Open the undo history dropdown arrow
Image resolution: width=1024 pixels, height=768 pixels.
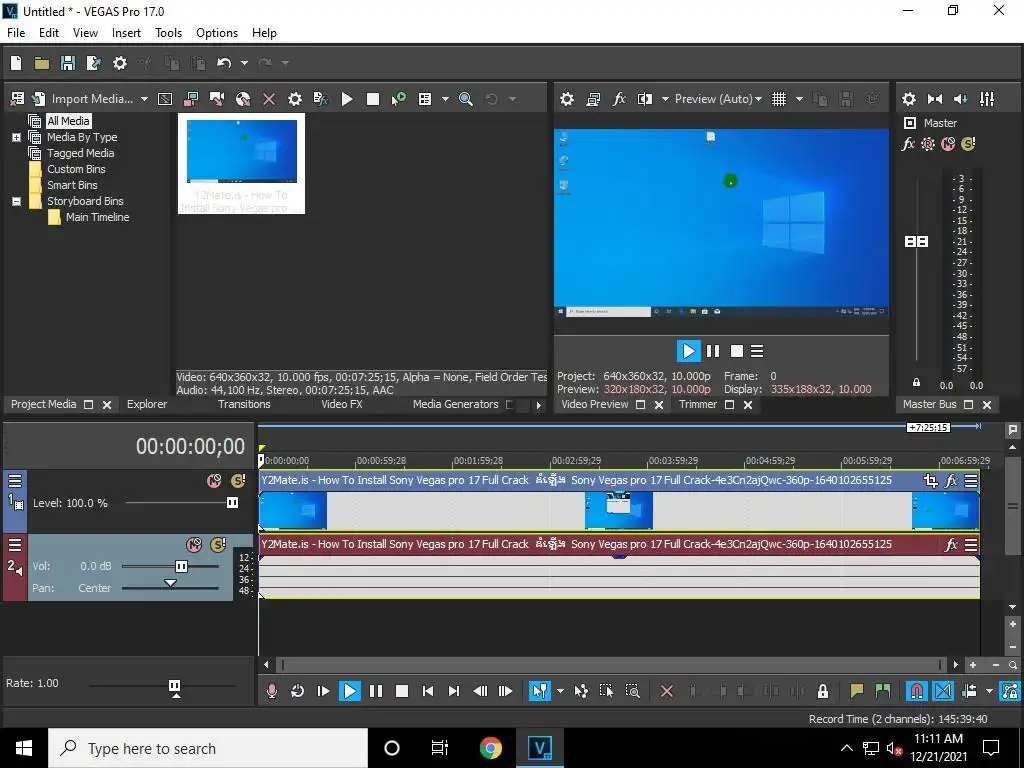[x=244, y=63]
